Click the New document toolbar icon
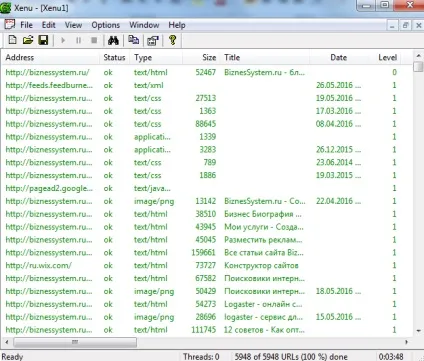 click(x=12, y=40)
